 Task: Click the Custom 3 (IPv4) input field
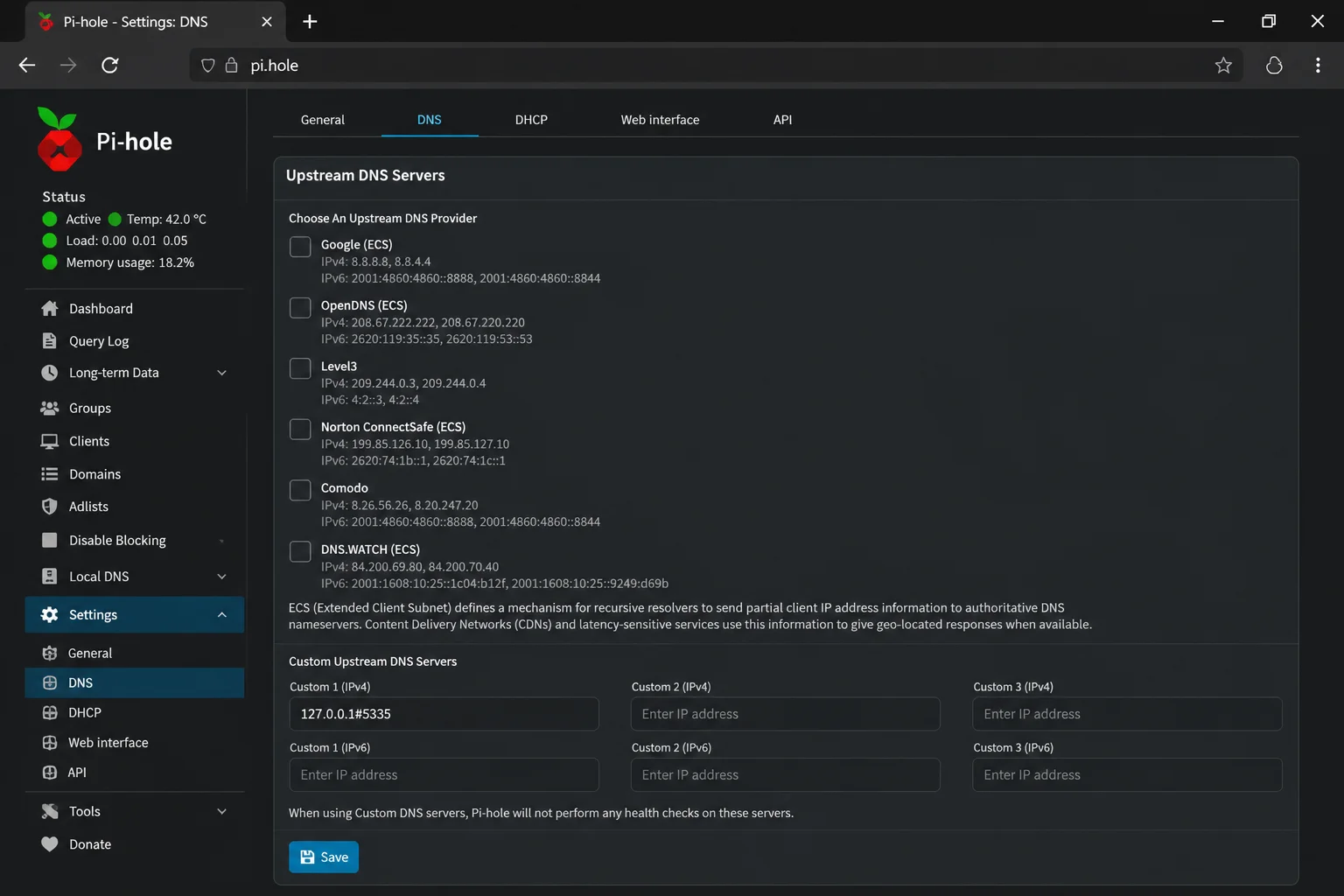(x=1127, y=714)
